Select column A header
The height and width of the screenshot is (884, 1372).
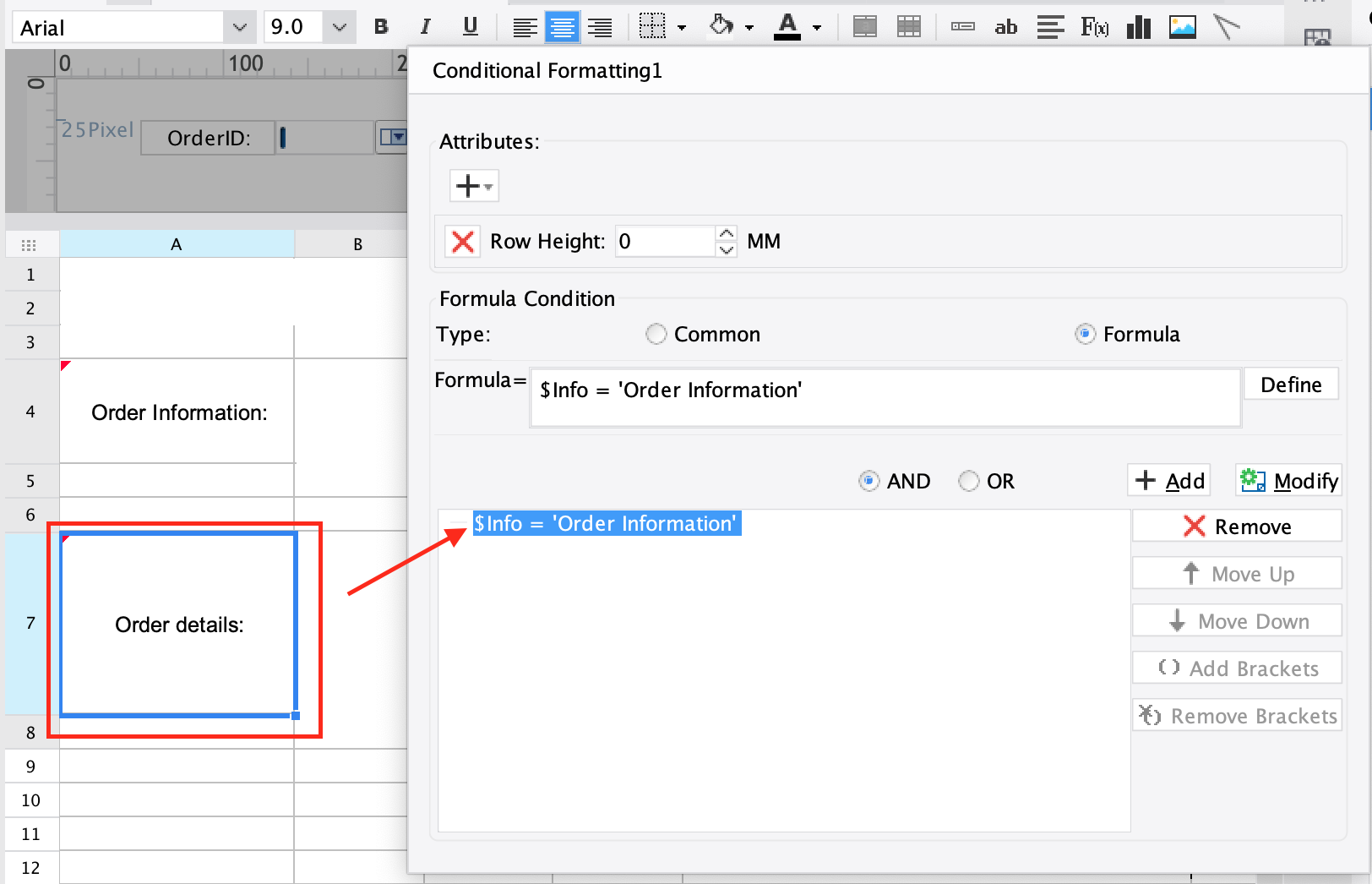click(x=177, y=244)
